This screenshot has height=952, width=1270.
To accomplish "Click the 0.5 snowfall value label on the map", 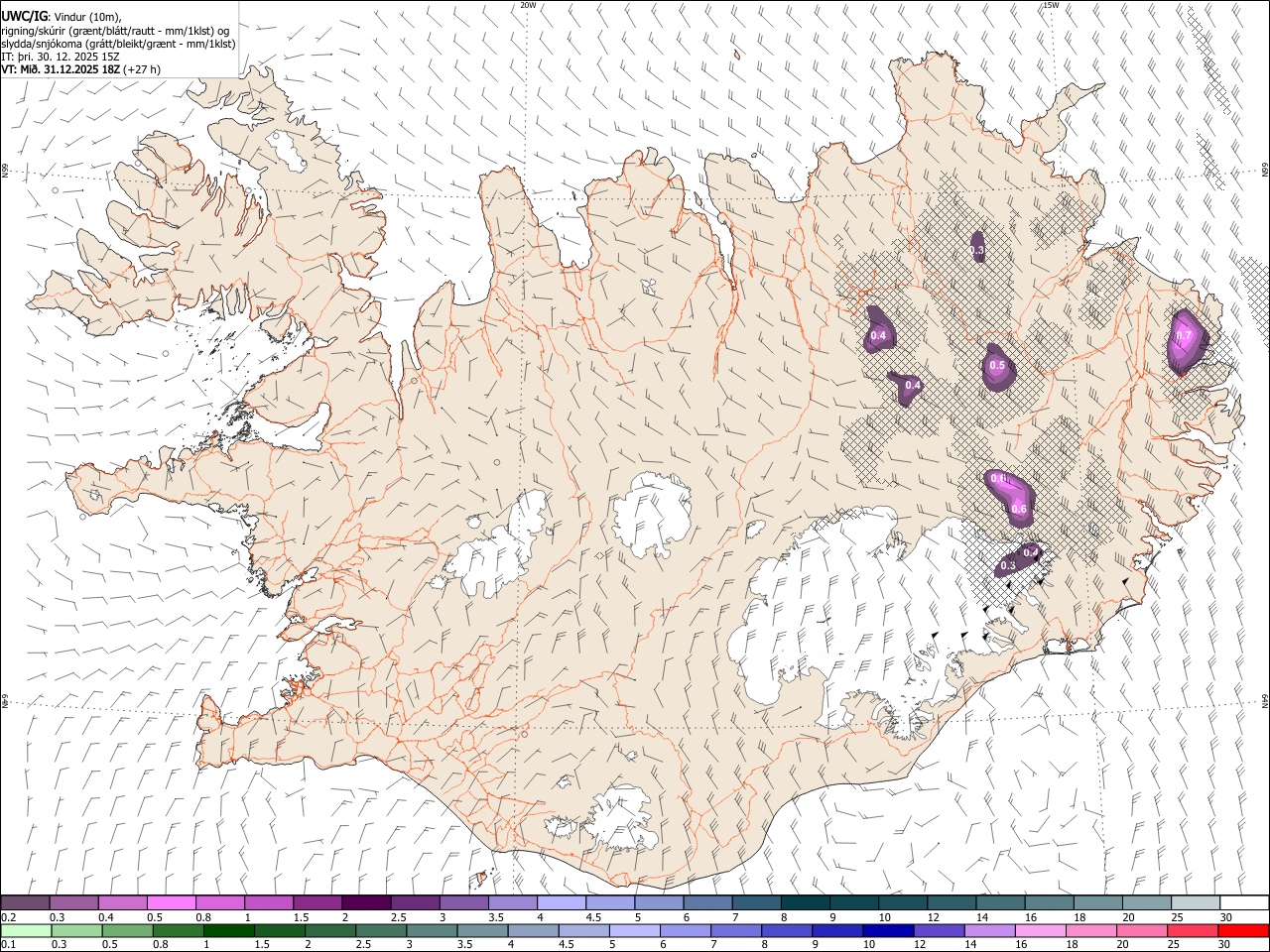I will [997, 366].
